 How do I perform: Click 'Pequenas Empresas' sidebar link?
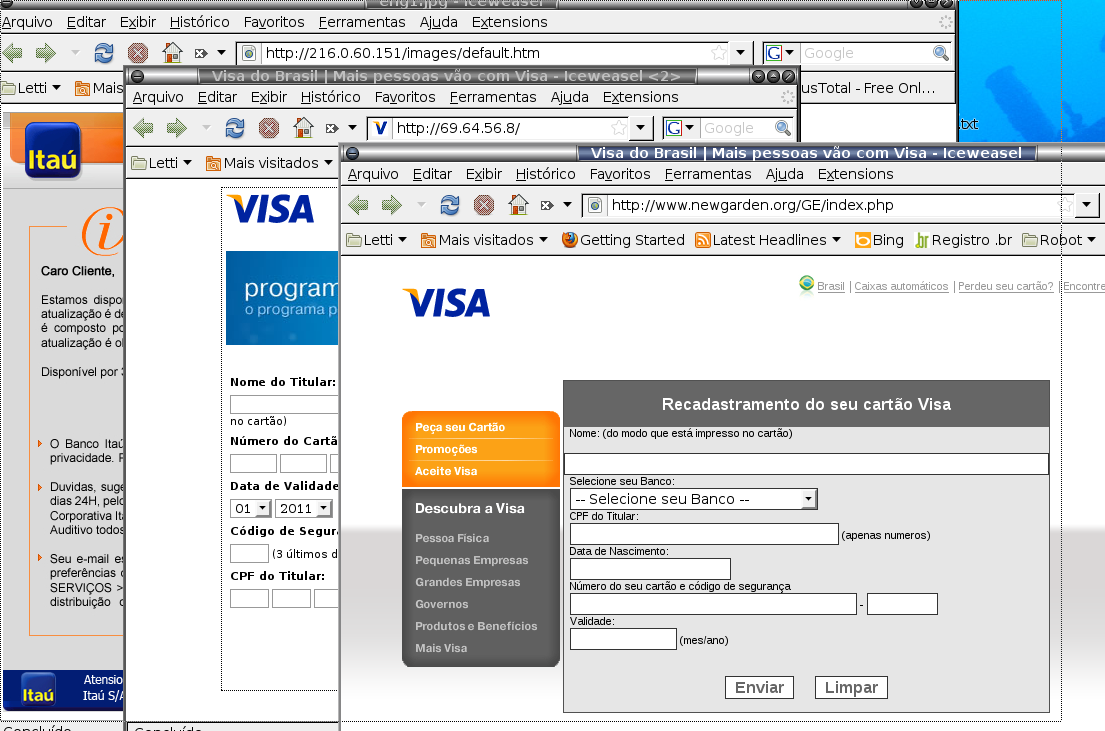click(x=471, y=560)
